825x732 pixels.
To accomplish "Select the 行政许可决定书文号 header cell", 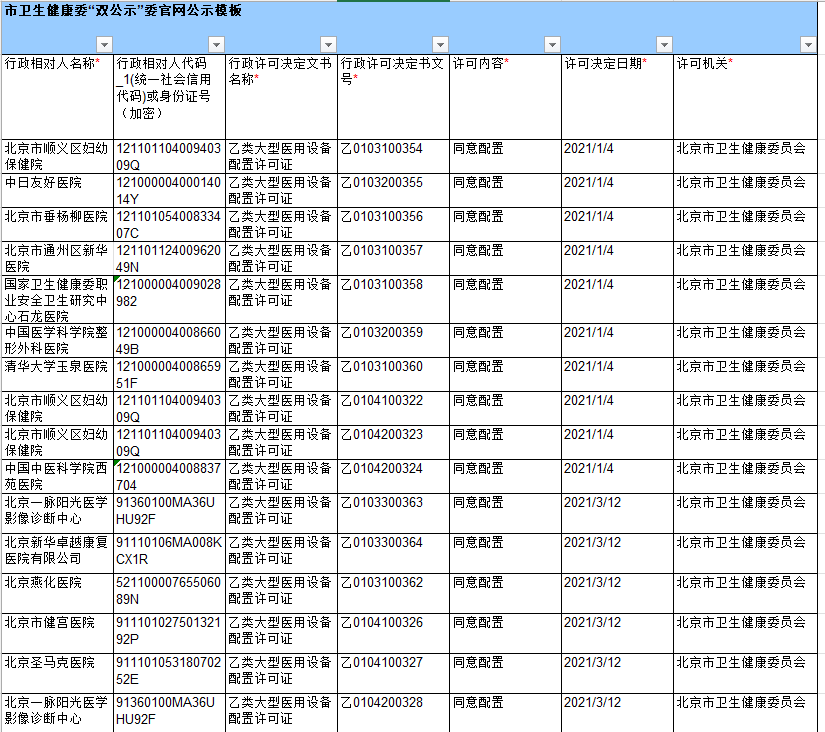I will pos(394,97).
